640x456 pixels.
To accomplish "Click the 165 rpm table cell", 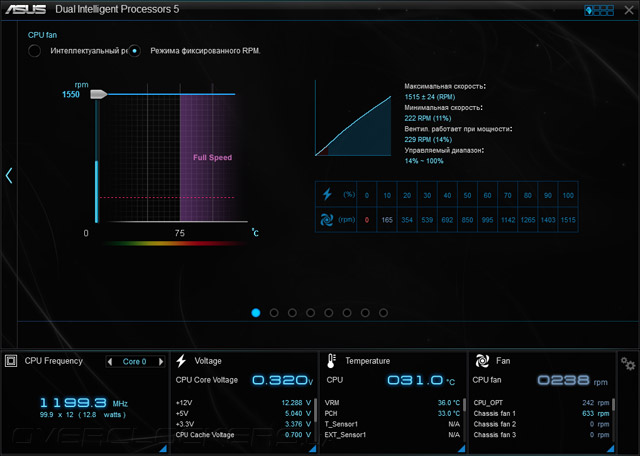I will tap(387, 220).
